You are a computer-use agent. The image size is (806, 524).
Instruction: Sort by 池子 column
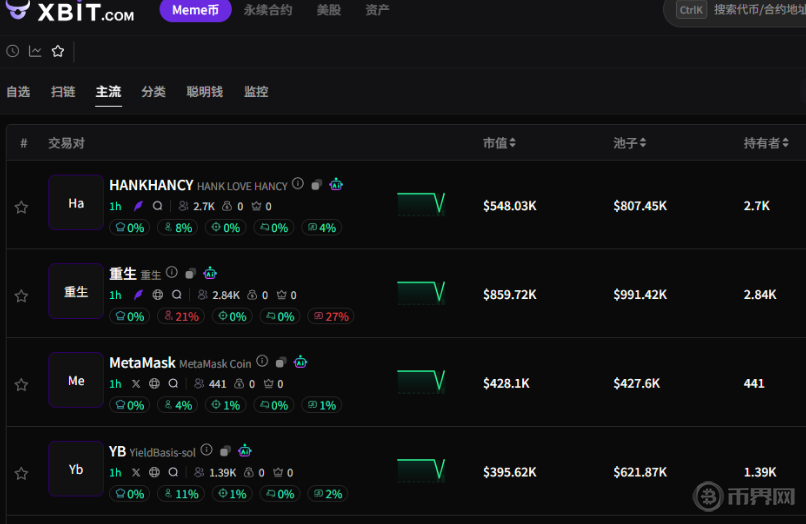pyautogui.click(x=629, y=143)
